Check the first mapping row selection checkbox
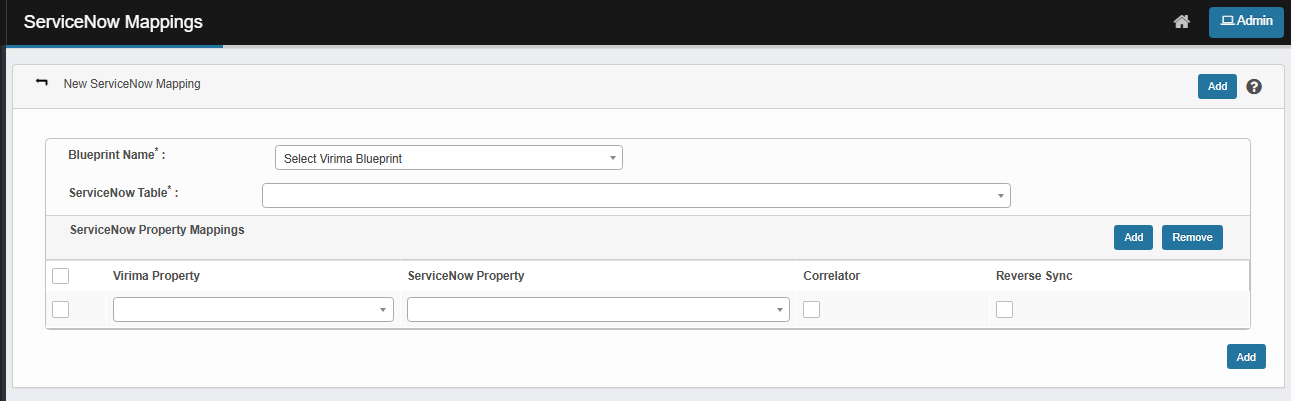1294x401 pixels. (60, 310)
